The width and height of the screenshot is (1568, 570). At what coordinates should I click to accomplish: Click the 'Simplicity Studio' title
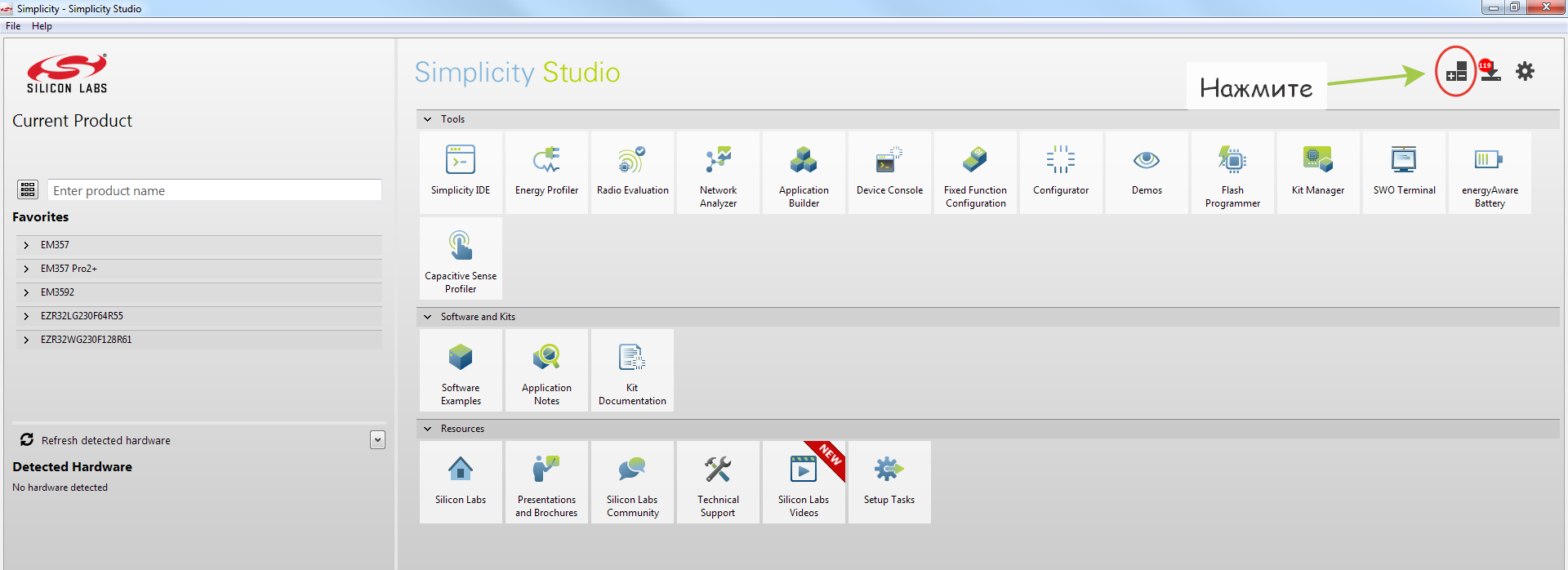517,73
